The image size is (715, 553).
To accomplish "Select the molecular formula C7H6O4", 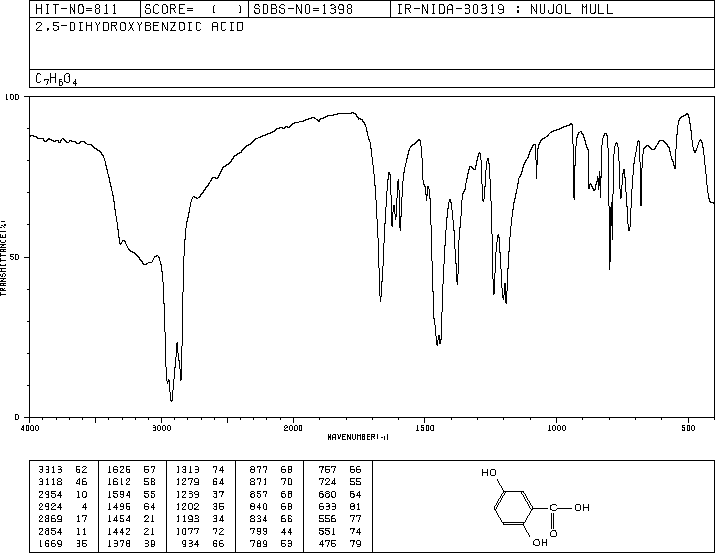I will click(x=56, y=79).
